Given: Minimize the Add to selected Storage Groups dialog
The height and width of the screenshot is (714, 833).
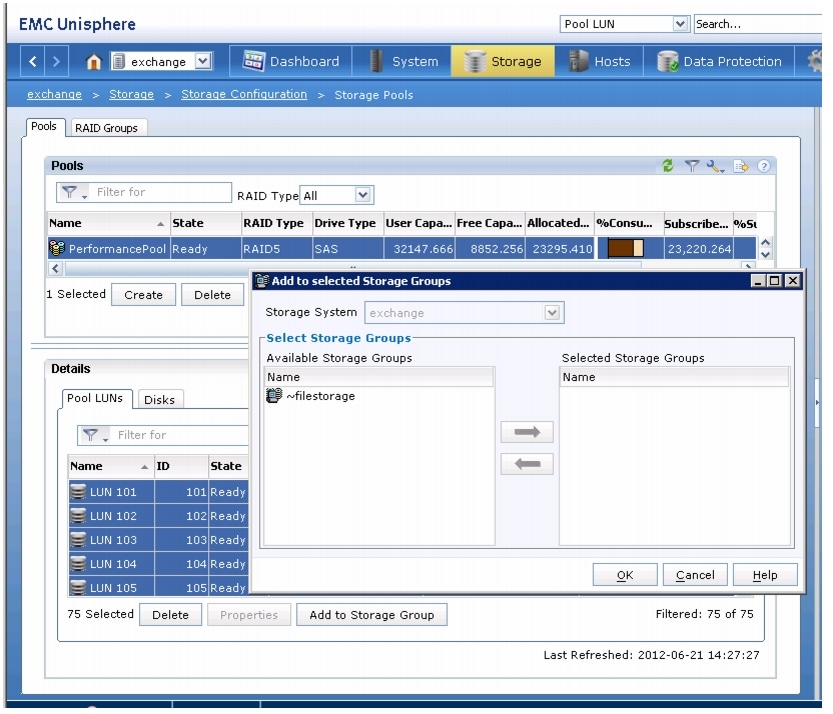Looking at the screenshot, I should (758, 280).
